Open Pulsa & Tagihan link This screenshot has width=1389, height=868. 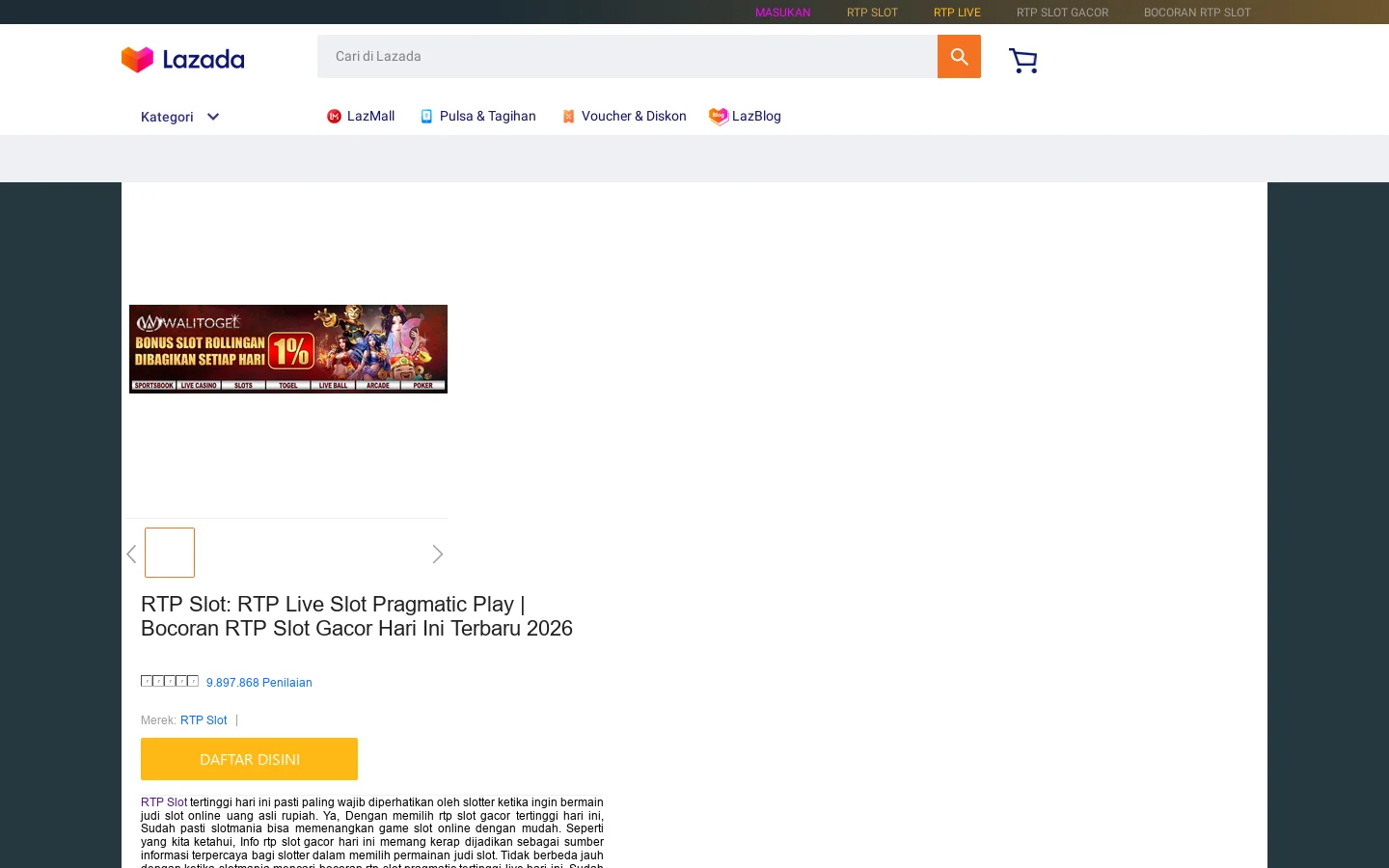487,116
